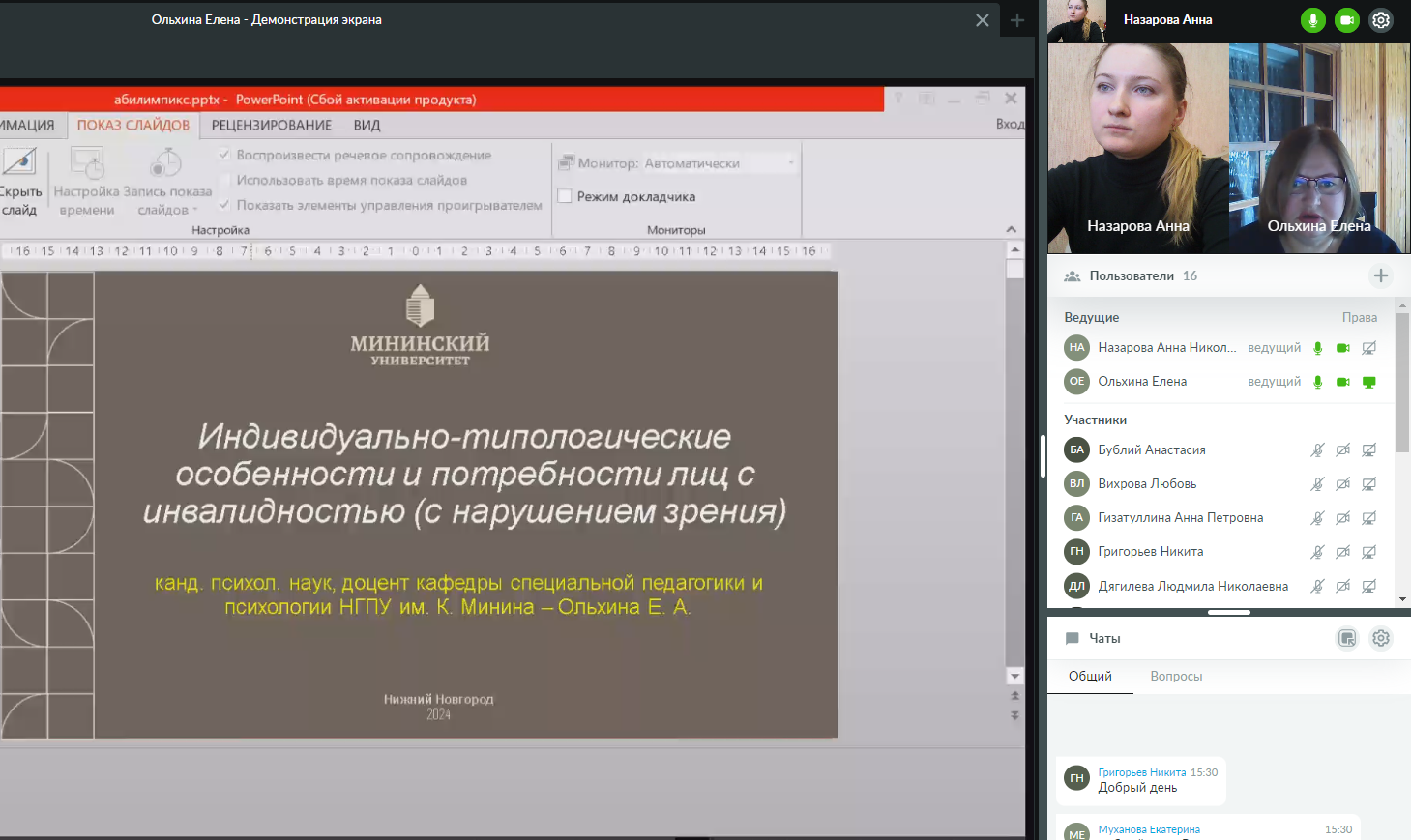The image size is (1411, 840).
Task: Add a user with the plus icon
Action: pos(1380,275)
